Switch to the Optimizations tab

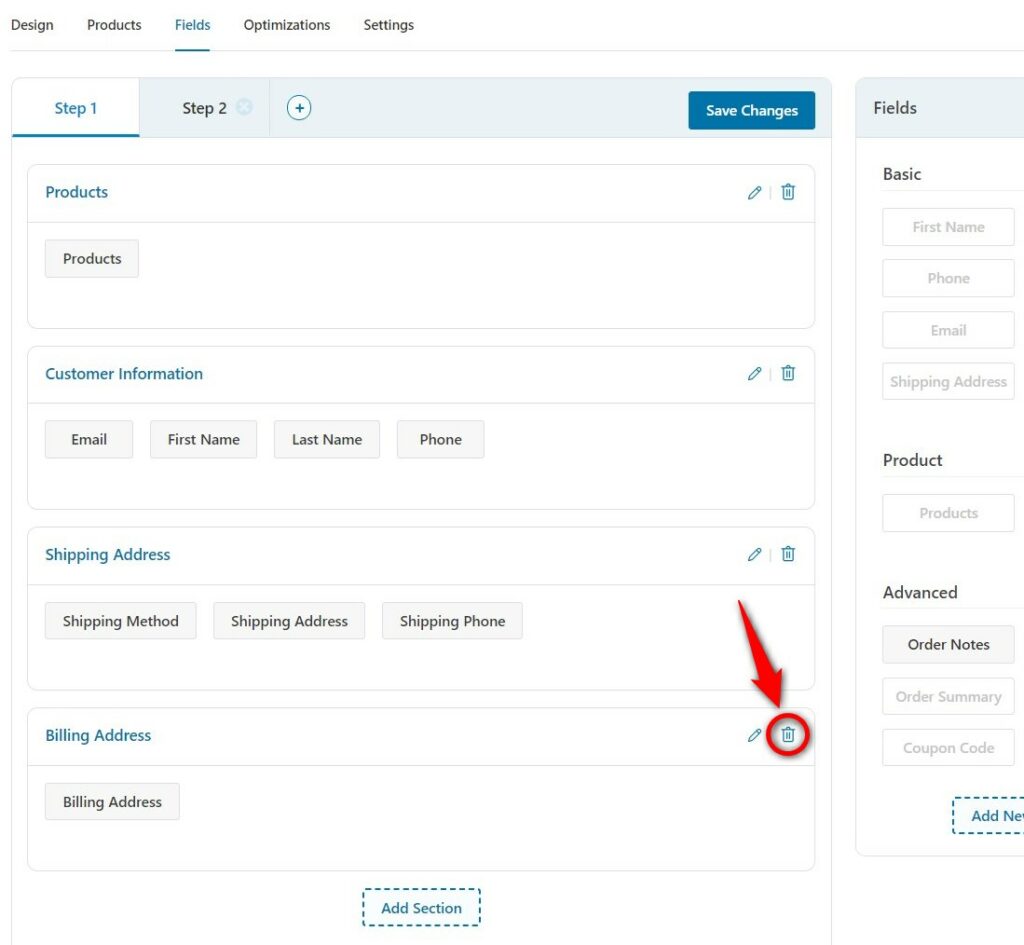tap(287, 25)
